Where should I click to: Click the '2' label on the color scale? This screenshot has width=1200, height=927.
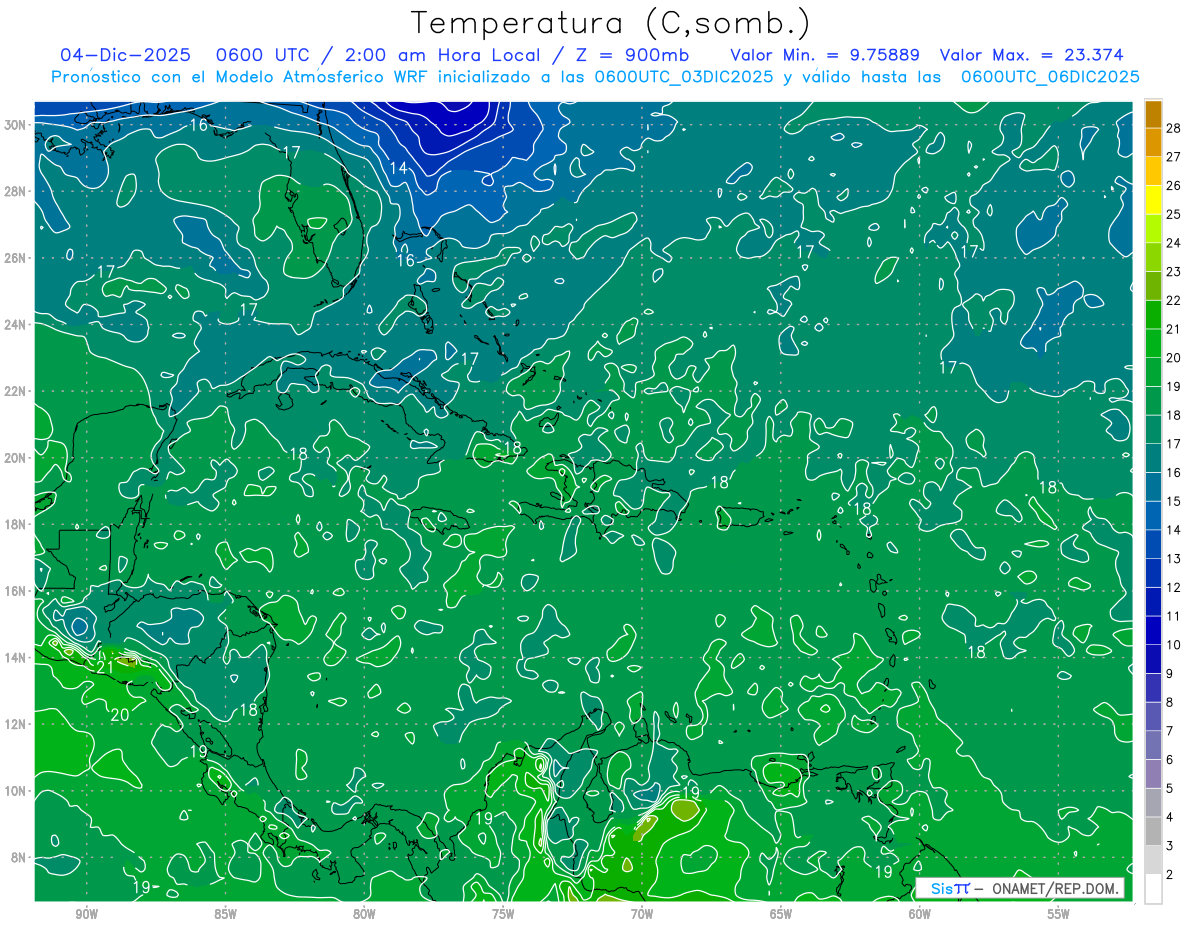[x=1170, y=875]
